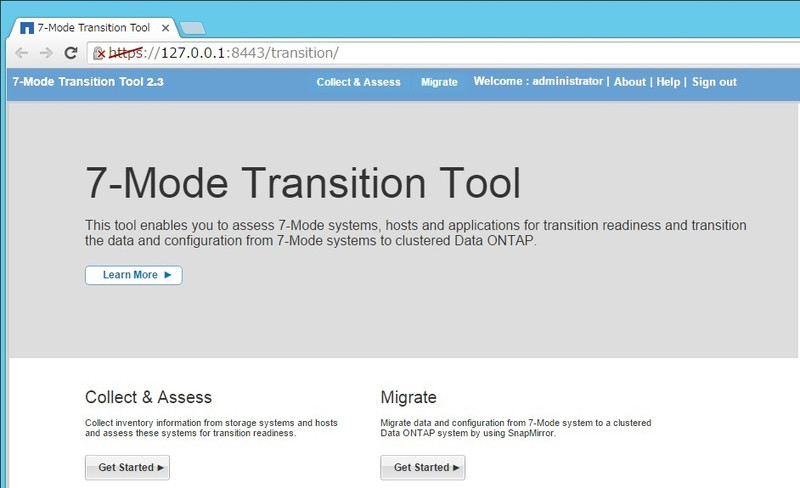Open Migrate in top navigation bar
This screenshot has height=488, width=800.
coord(439,82)
